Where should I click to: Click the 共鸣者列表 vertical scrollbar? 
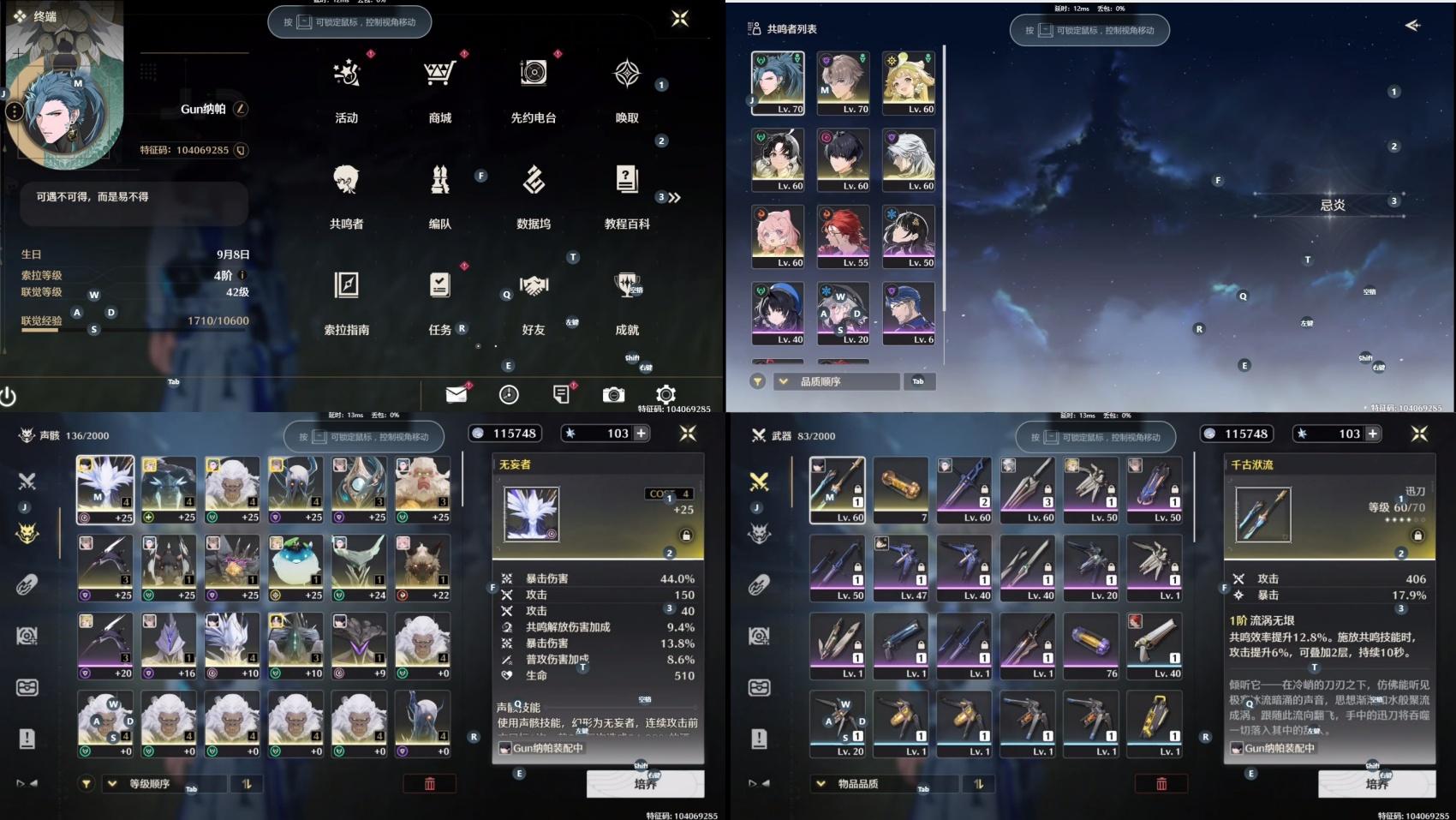pyautogui.click(x=944, y=178)
